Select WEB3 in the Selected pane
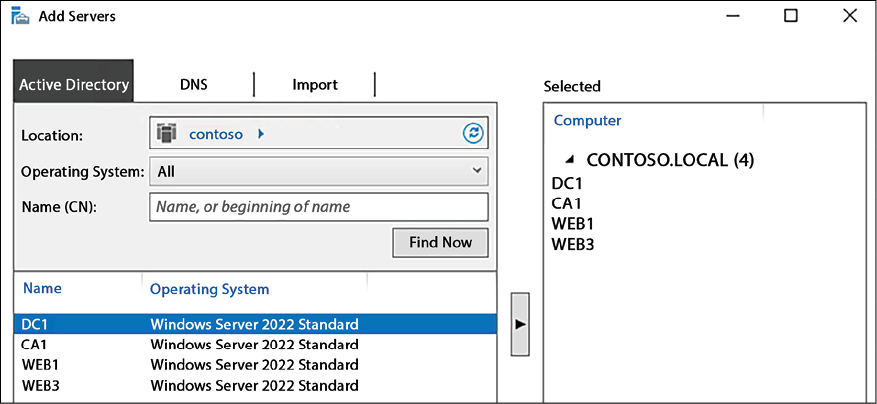This screenshot has width=877, height=404. [573, 245]
